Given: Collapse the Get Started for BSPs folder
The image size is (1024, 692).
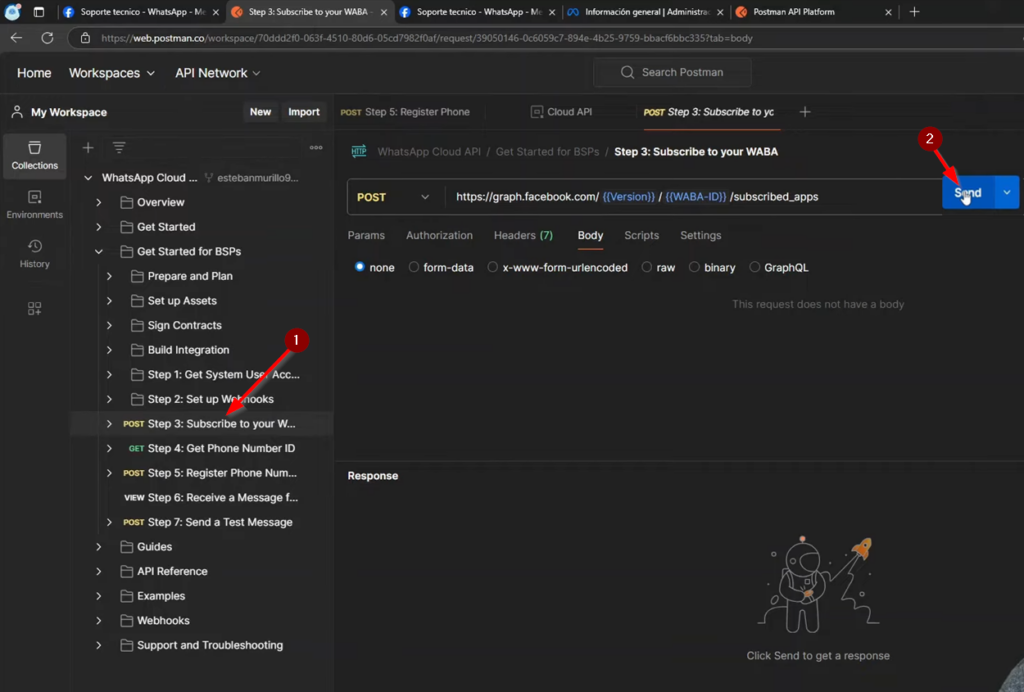Looking at the screenshot, I should tap(99, 251).
